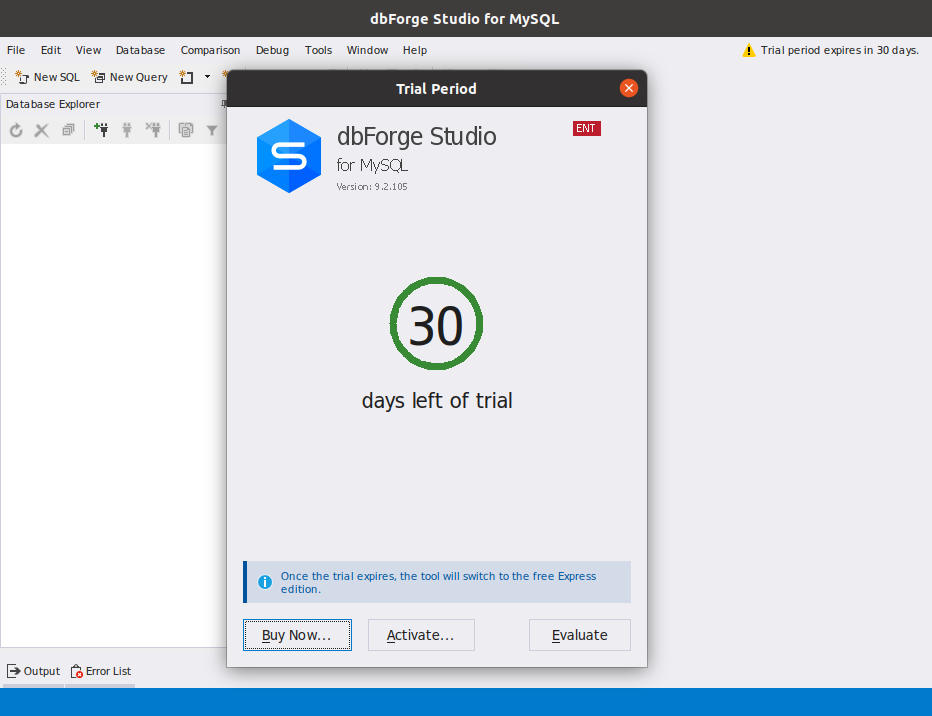Open the Database menu
932x716 pixels.
click(x=140, y=51)
